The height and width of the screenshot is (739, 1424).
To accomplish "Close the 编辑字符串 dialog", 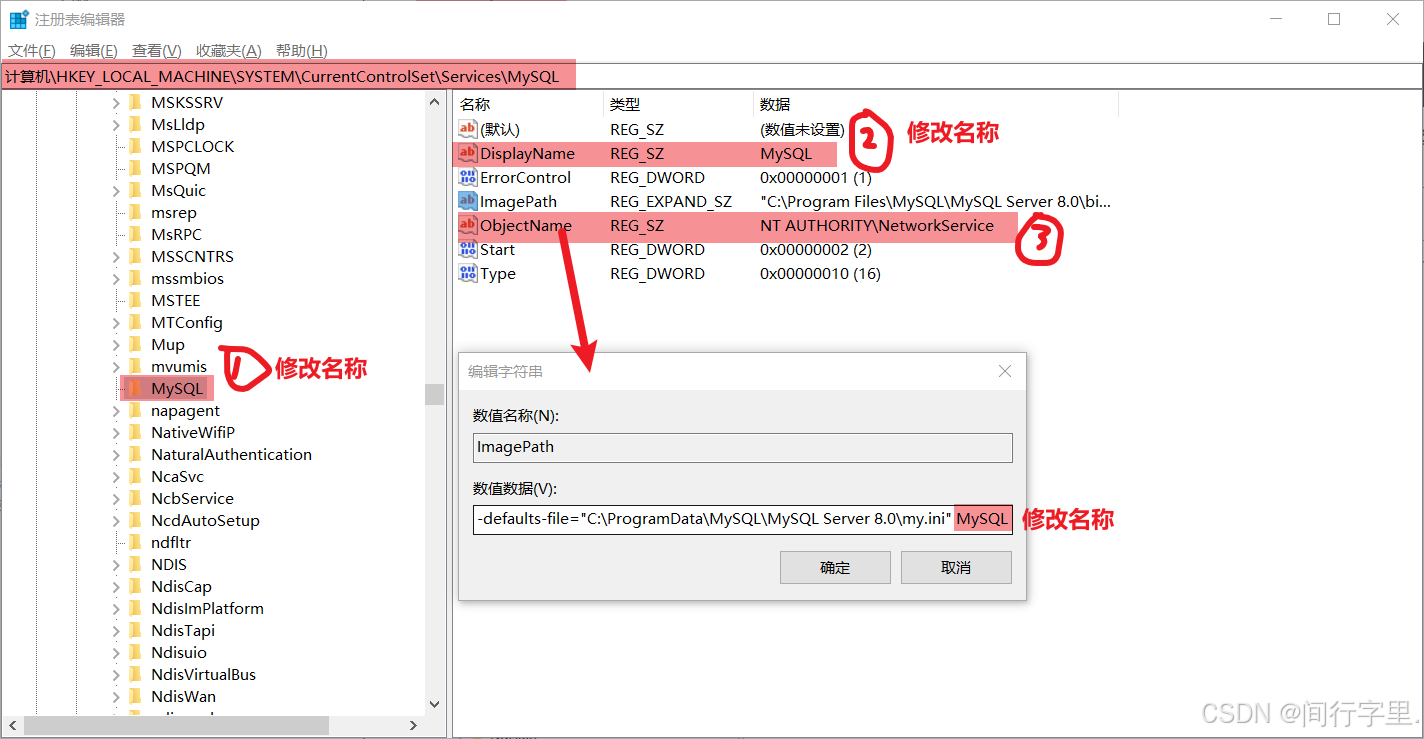I will [x=1005, y=371].
